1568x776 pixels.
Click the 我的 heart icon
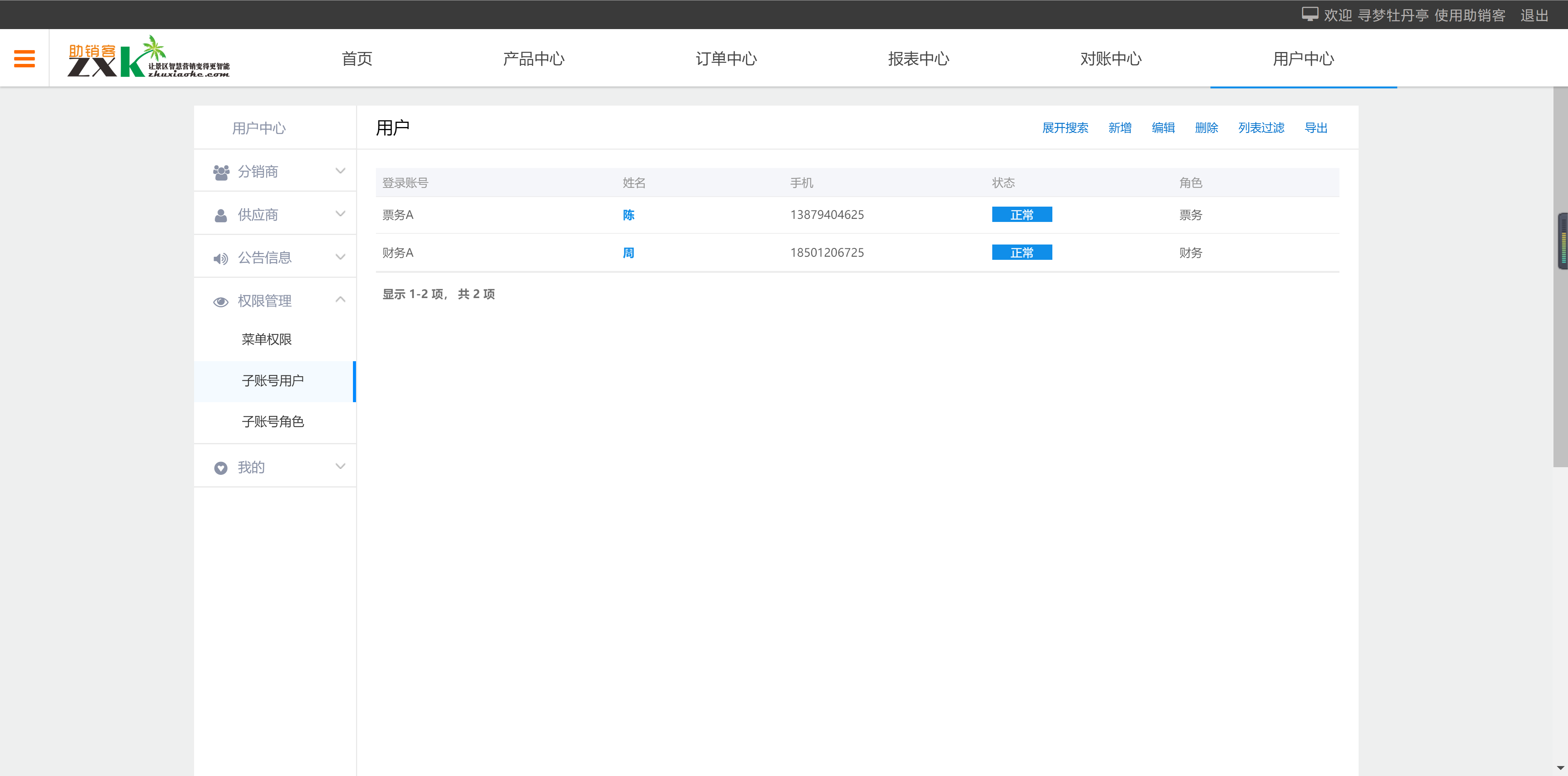[x=220, y=468]
